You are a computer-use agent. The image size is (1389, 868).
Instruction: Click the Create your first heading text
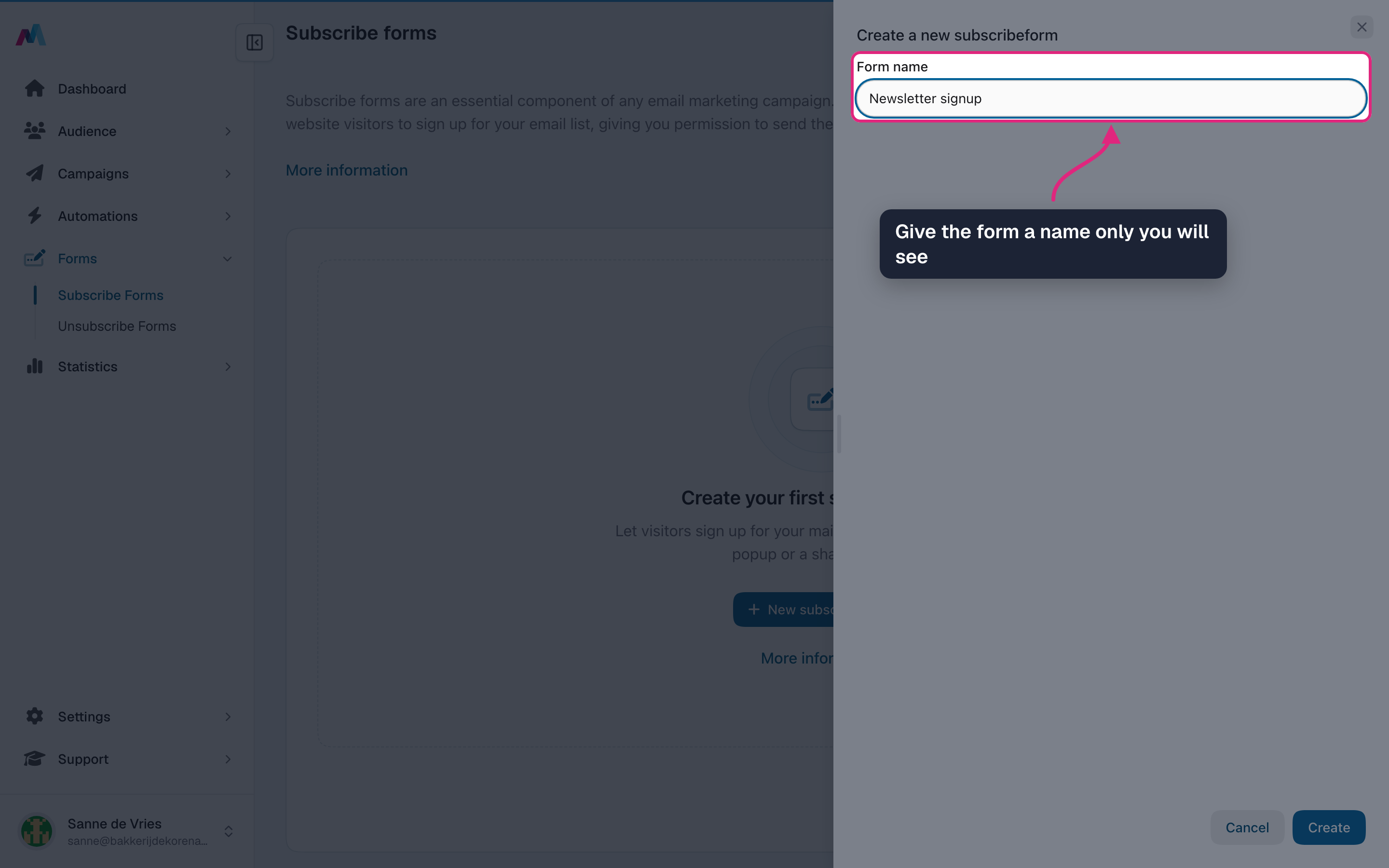pyautogui.click(x=757, y=498)
